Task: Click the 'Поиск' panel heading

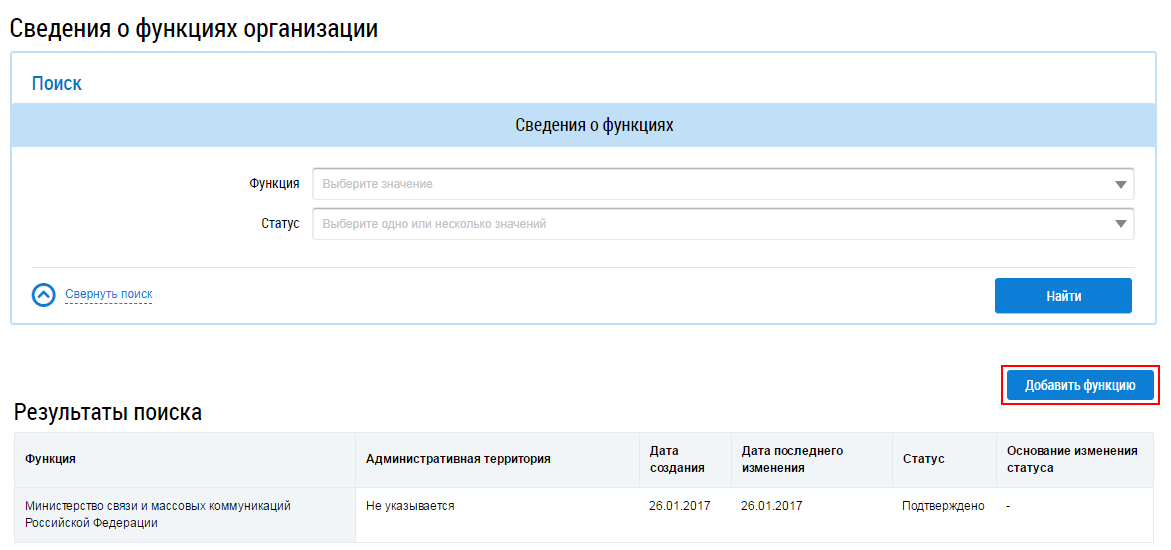Action: click(x=57, y=83)
